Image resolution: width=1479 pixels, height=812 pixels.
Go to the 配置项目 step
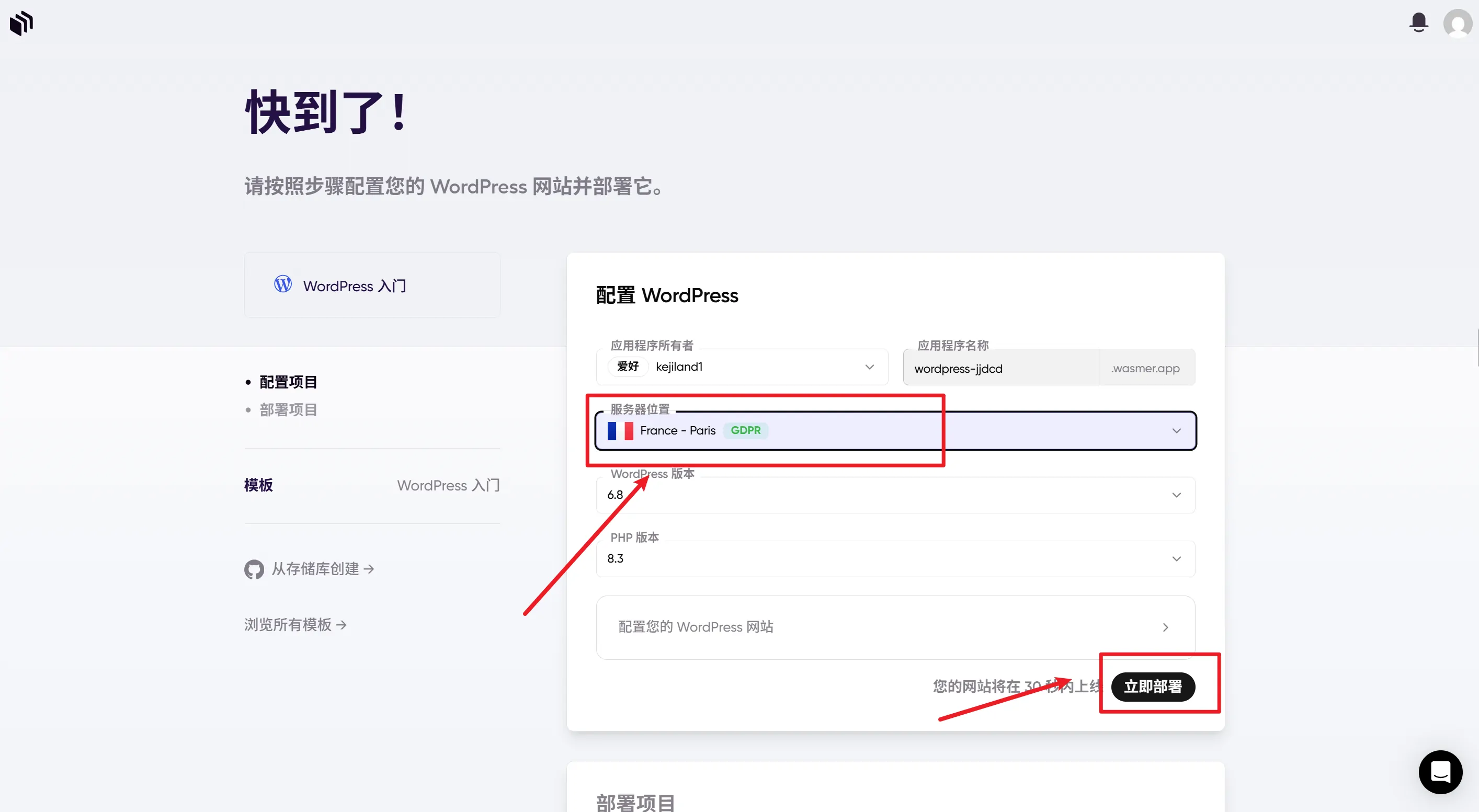pos(288,382)
